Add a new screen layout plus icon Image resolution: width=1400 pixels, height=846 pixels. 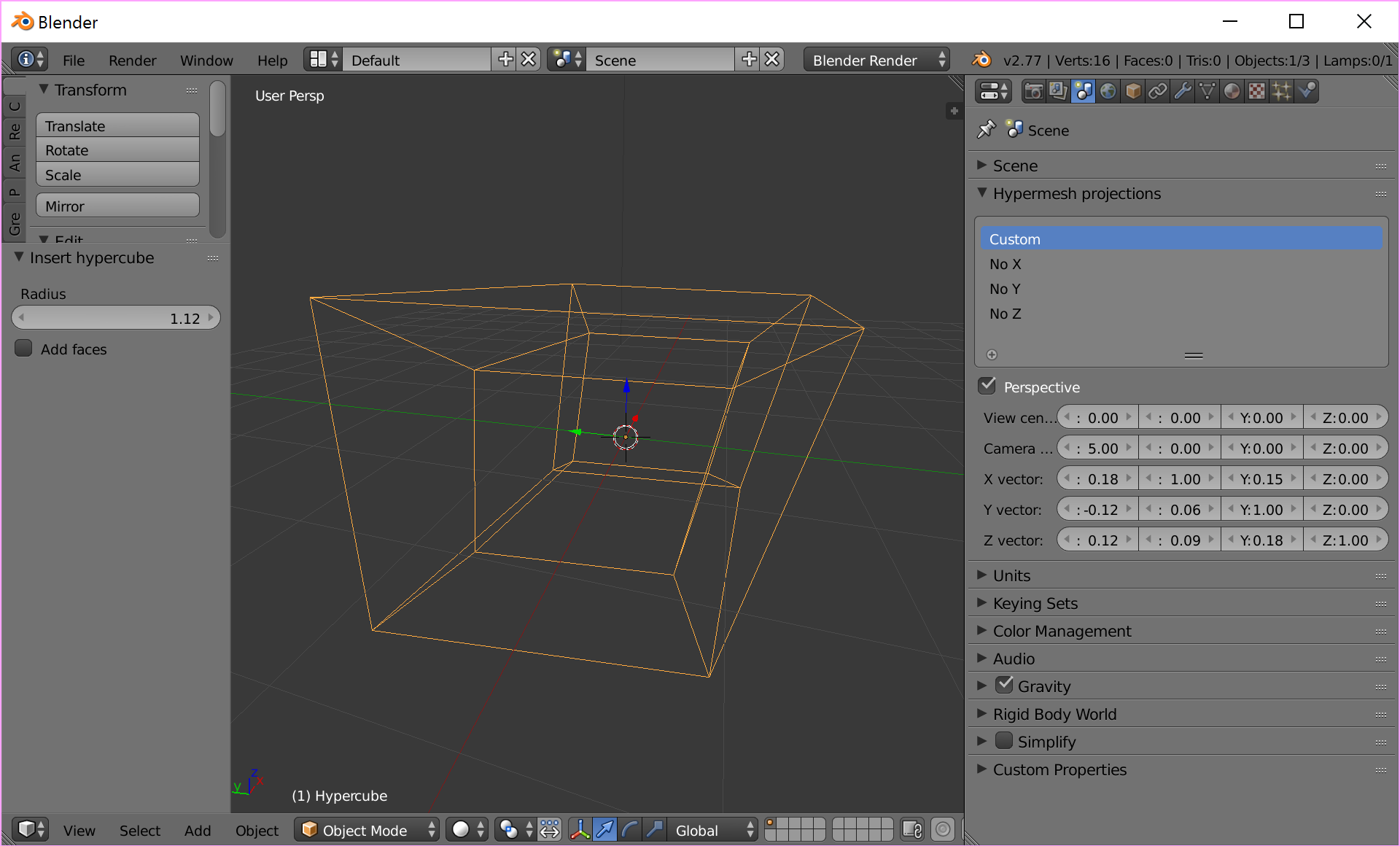[x=505, y=60]
